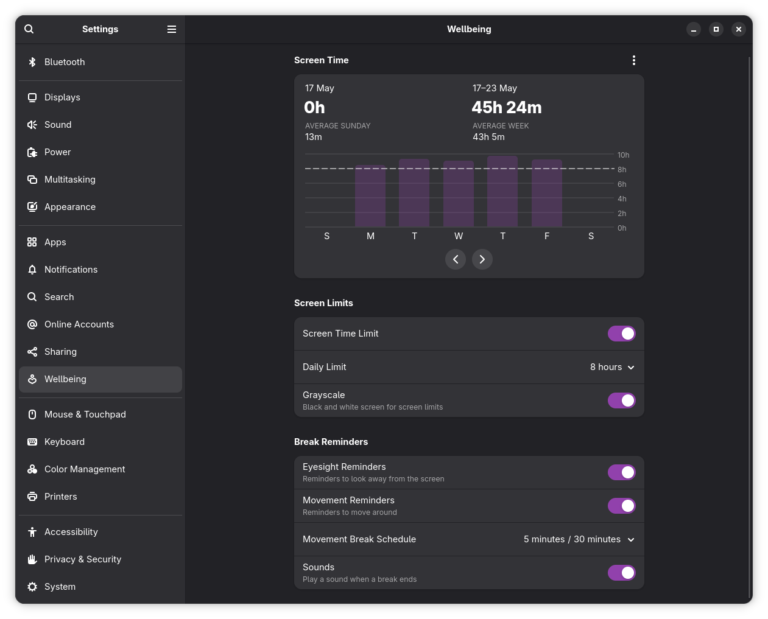
Task: Open Screen Time three-dot options menu
Action: [634, 60]
